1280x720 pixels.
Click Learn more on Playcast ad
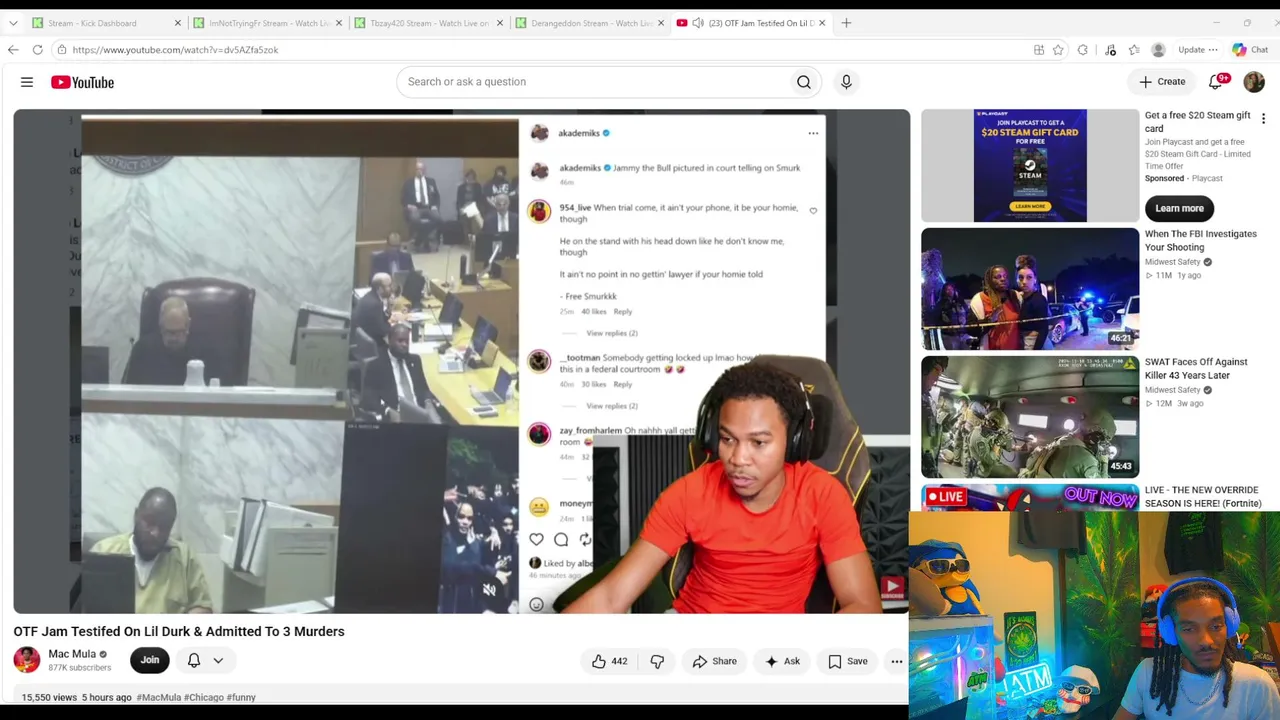tap(1180, 208)
